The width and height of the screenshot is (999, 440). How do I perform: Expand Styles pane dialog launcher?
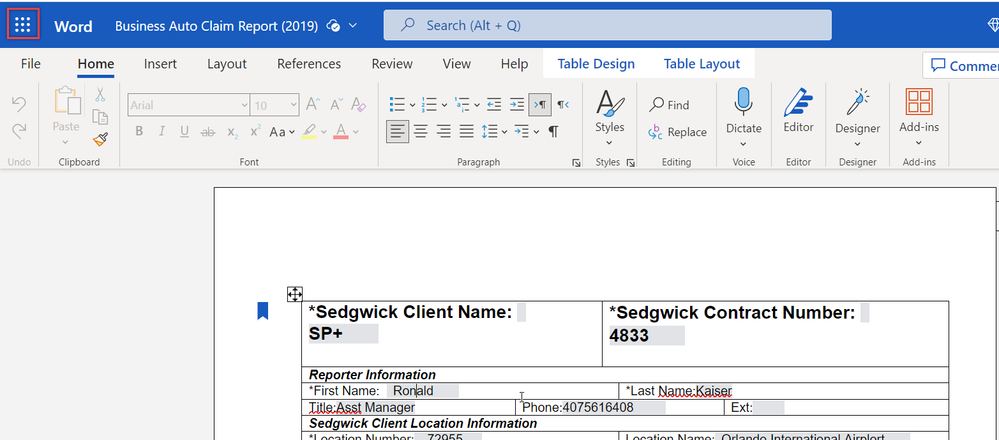tap(631, 163)
